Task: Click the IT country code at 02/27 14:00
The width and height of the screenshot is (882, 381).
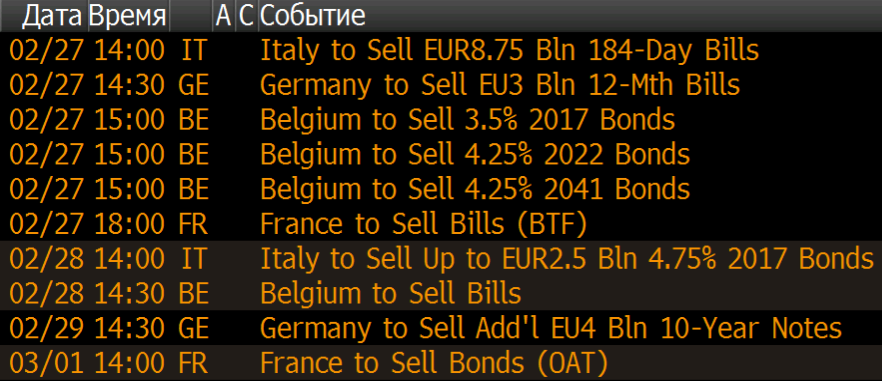Action: pos(195,50)
